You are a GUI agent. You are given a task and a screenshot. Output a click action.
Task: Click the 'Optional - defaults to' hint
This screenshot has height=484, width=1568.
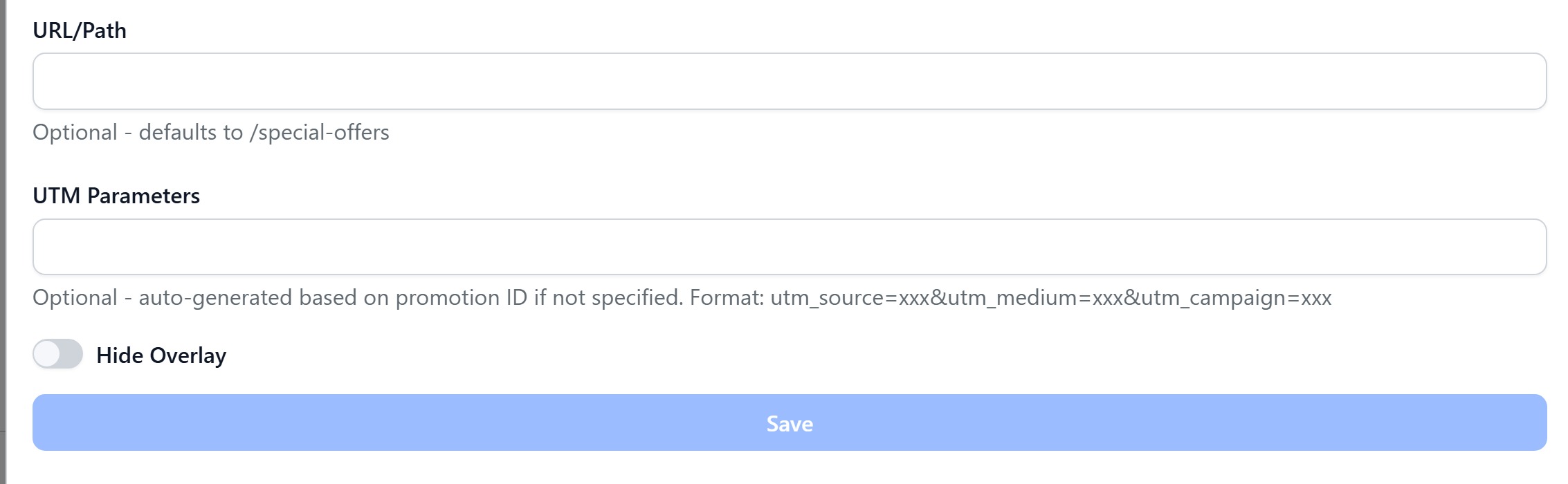(138, 132)
